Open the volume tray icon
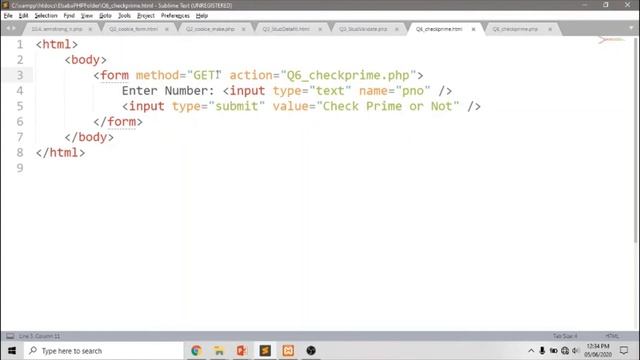640x360 pixels. [x=576, y=351]
